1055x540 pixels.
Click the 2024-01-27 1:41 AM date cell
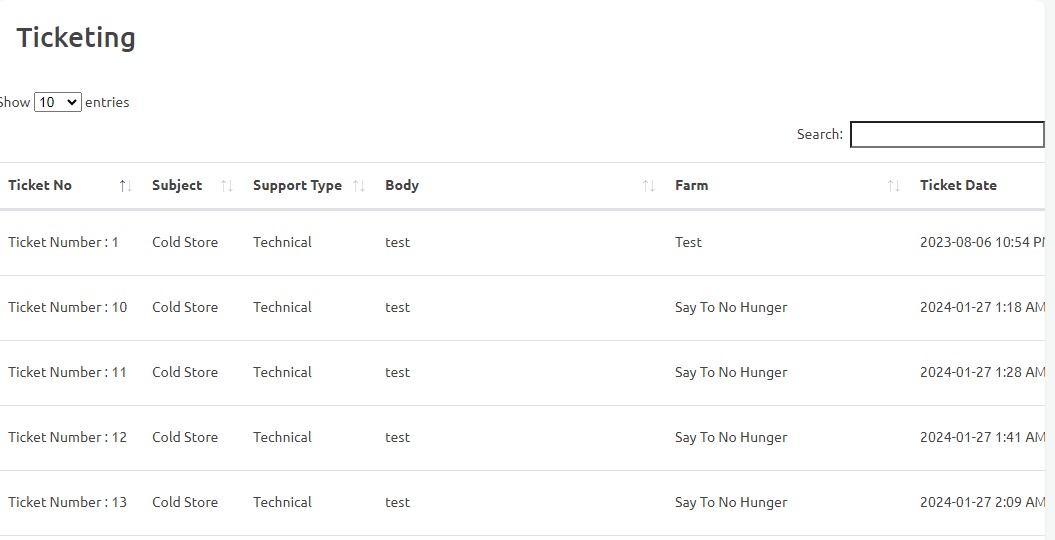click(x=983, y=437)
